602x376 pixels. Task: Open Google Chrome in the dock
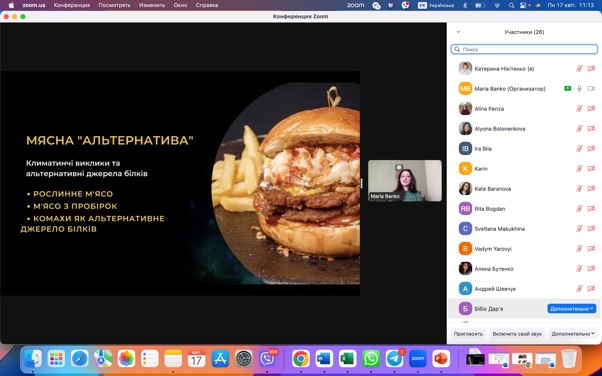301,359
